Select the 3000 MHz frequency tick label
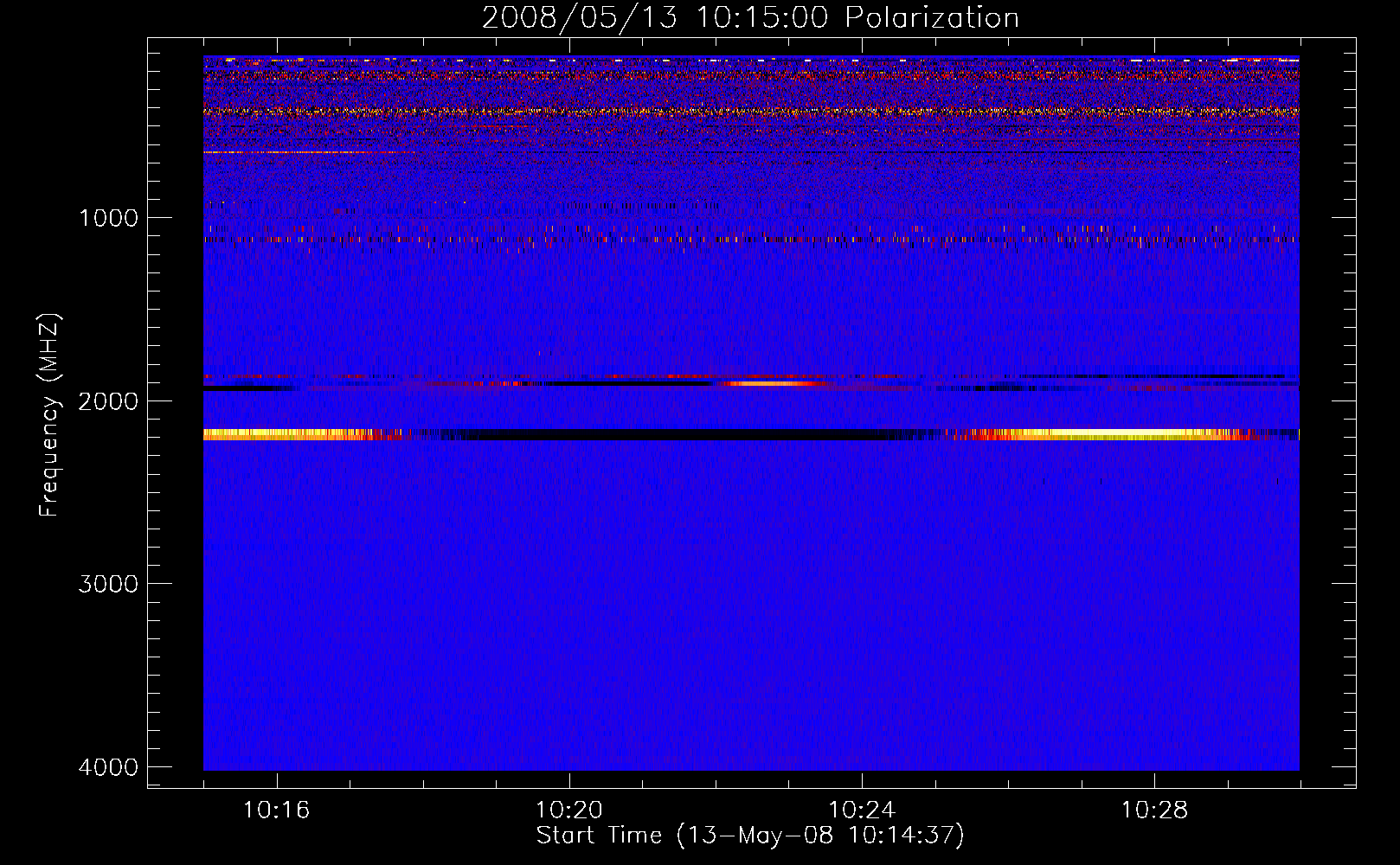Image resolution: width=1400 pixels, height=865 pixels. 108,584
